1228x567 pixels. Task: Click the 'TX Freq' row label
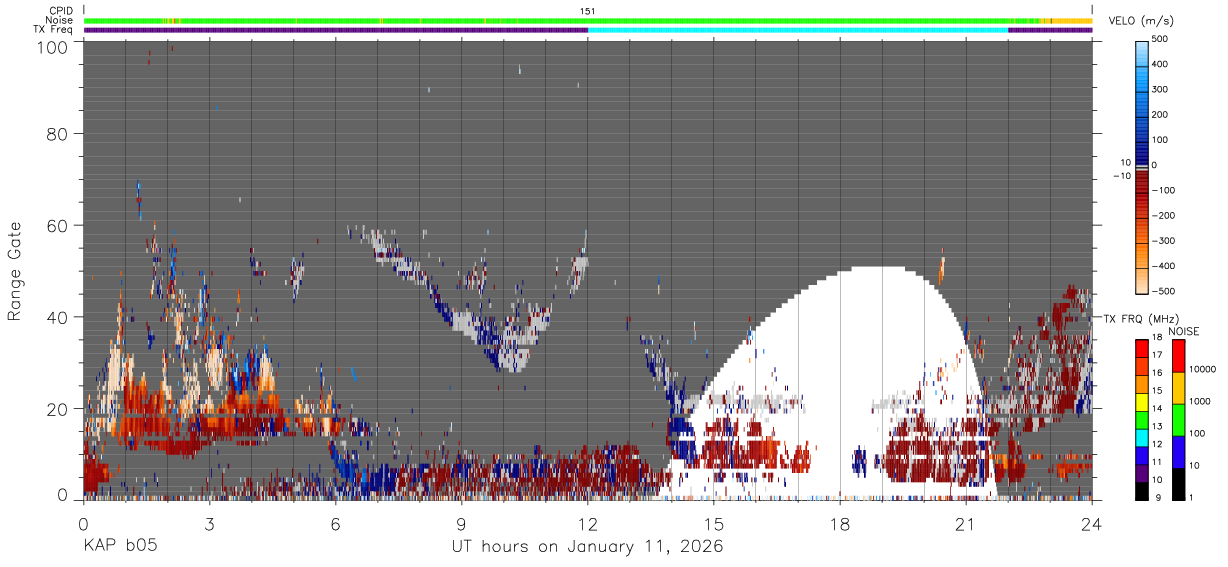55,30
